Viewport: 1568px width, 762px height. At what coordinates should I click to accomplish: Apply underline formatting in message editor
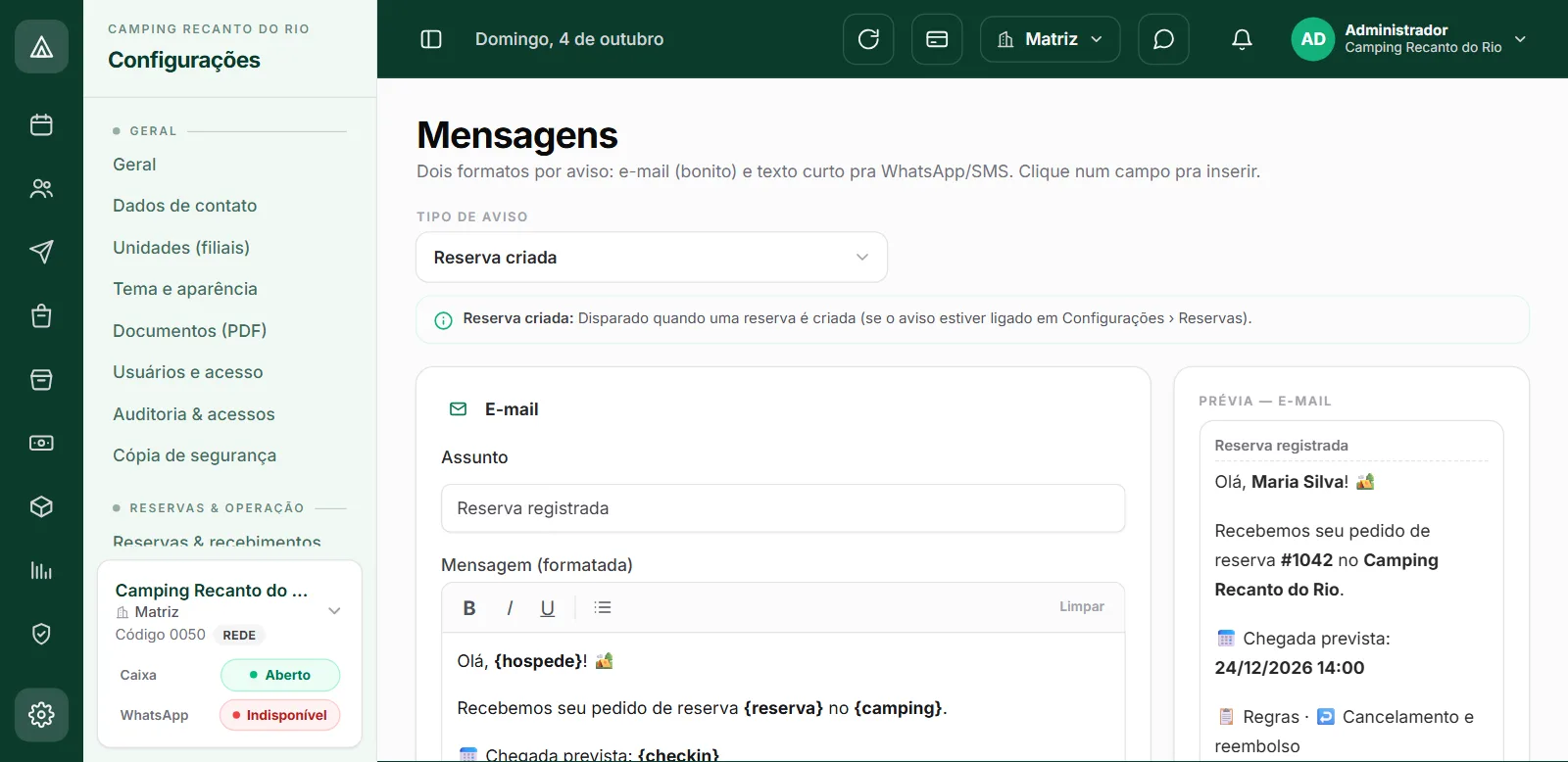pyautogui.click(x=548, y=607)
